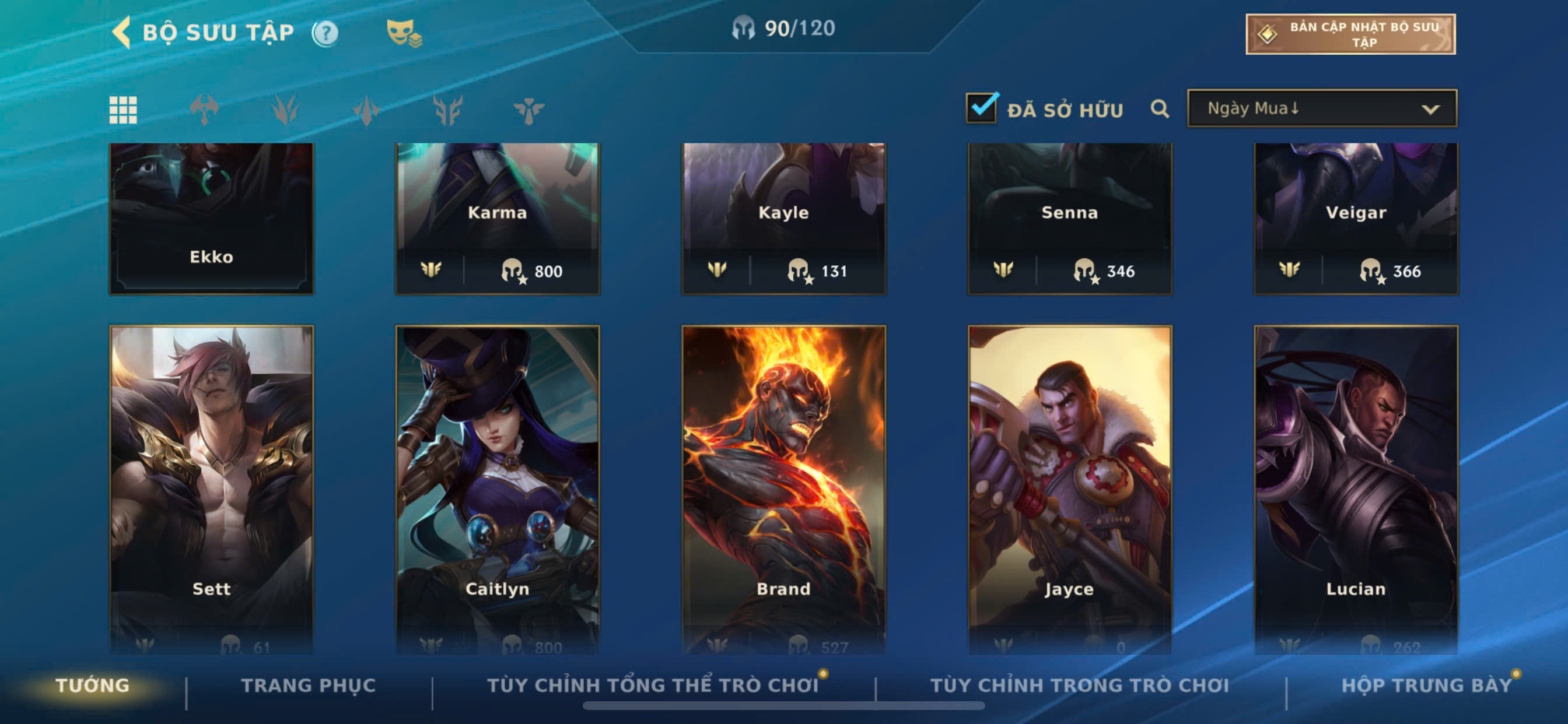Open the mask and coins icon
The height and width of the screenshot is (724, 1568).
tap(404, 33)
